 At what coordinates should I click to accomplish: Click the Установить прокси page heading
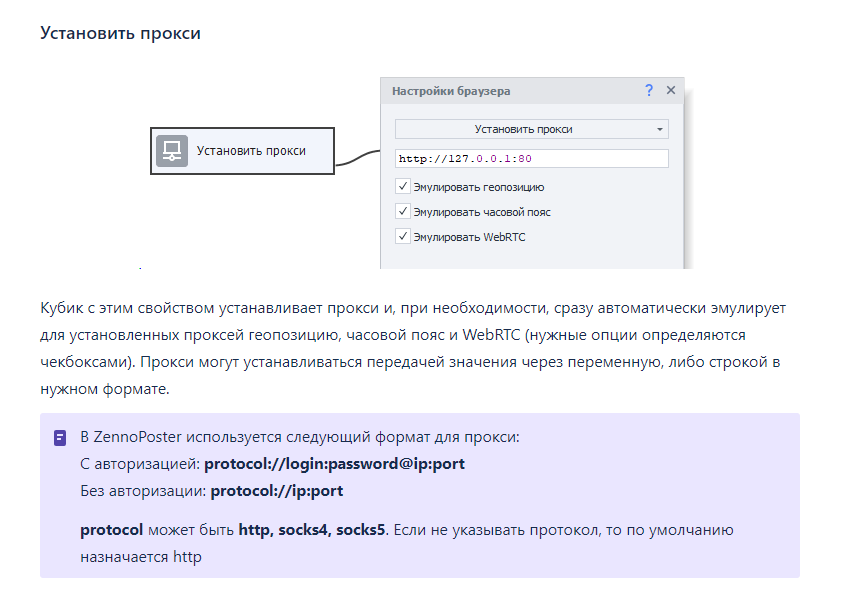120,33
